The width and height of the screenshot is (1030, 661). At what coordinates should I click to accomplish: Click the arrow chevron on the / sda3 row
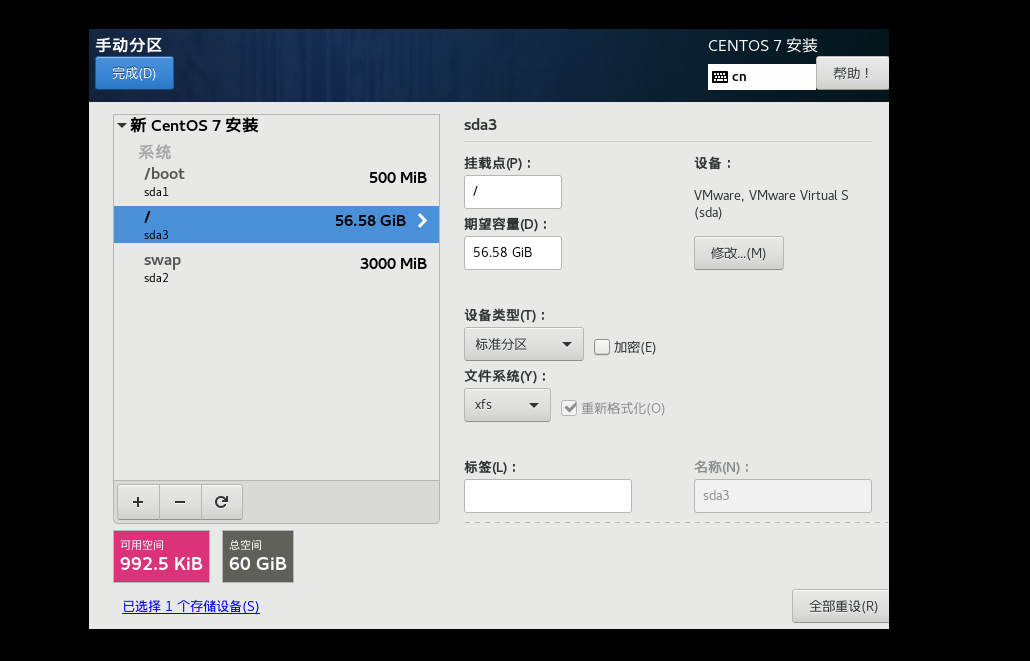(422, 221)
